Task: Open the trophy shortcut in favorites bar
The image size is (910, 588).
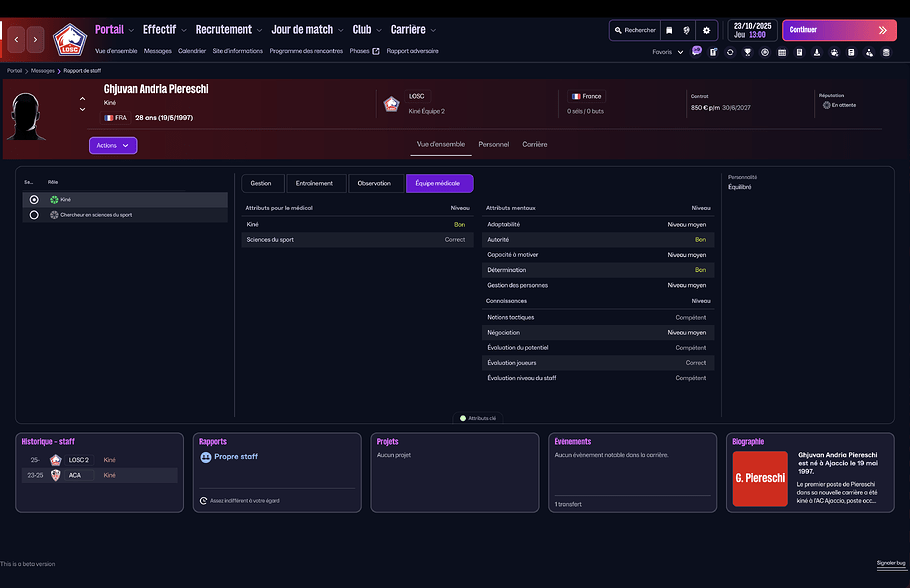Action: coord(747,52)
